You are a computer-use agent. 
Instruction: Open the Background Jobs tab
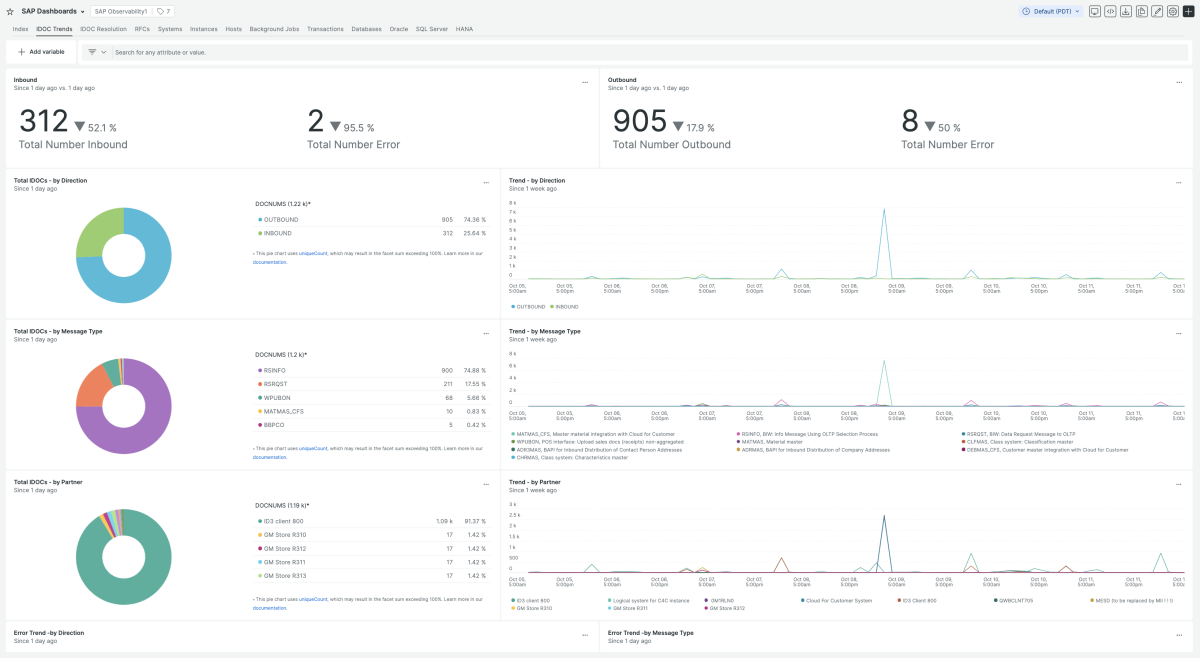click(x=274, y=29)
